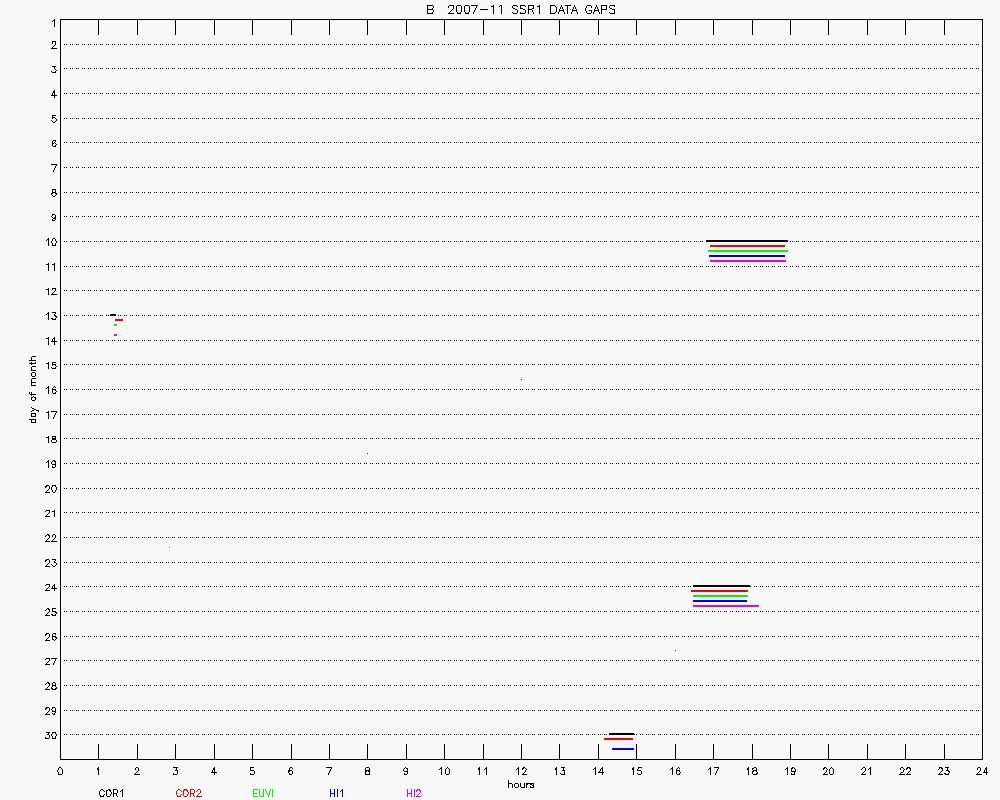Click the COR1 legend label

(x=111, y=793)
